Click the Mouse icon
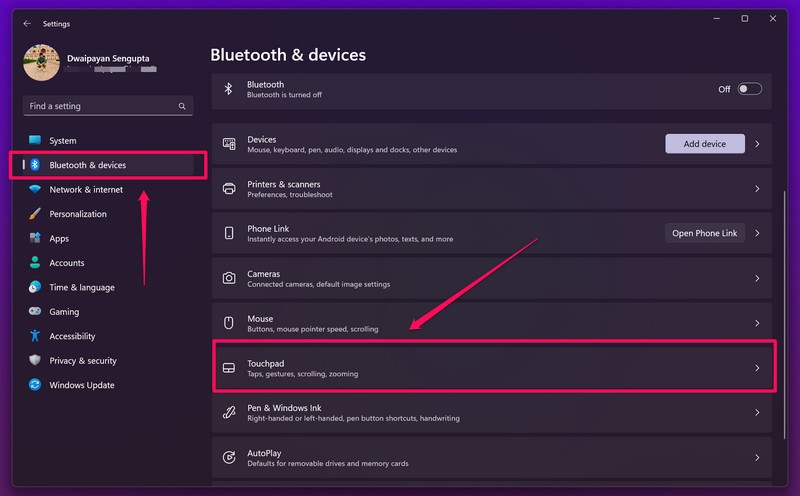Screen dimensions: 800x496 point(229,323)
